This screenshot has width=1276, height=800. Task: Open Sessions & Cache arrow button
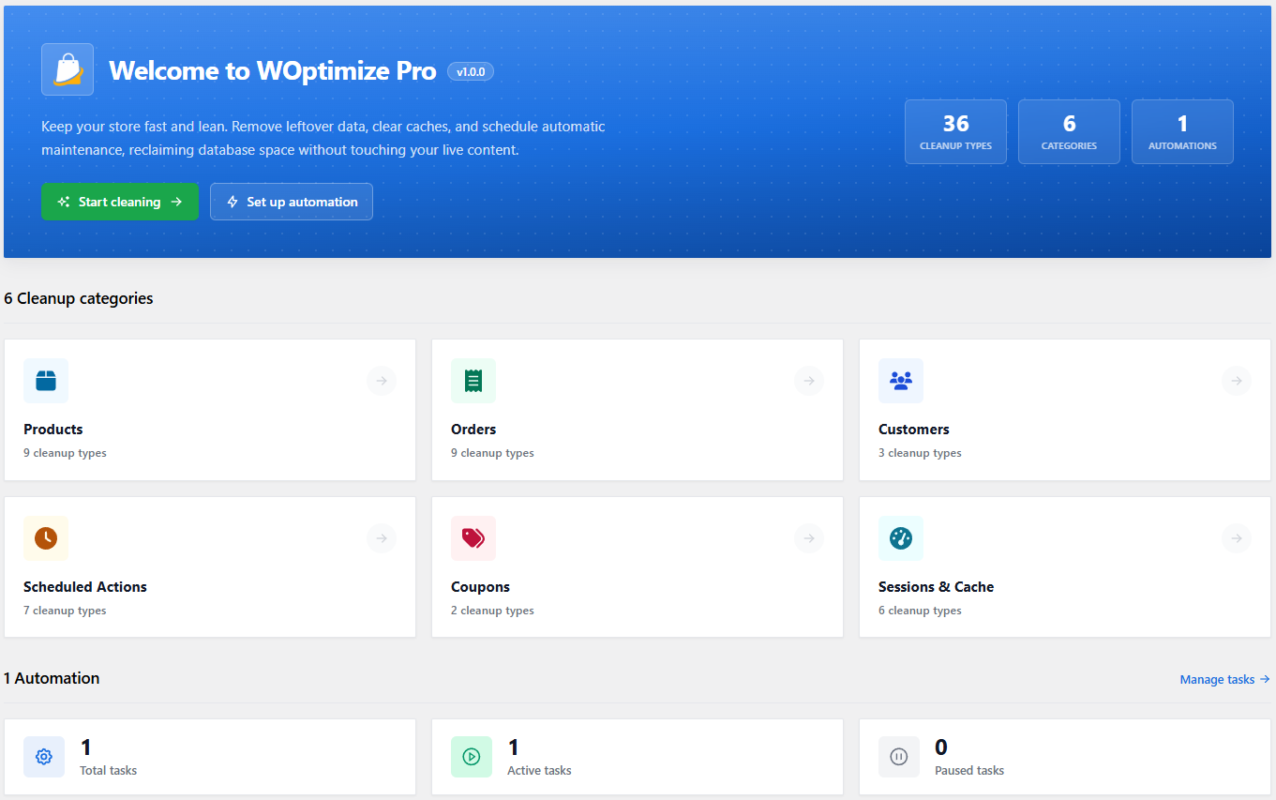1237,538
